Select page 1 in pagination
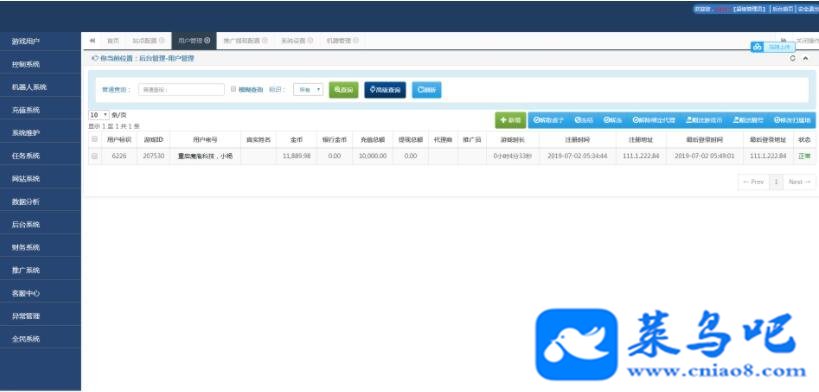The height and width of the screenshot is (392, 819). click(776, 182)
